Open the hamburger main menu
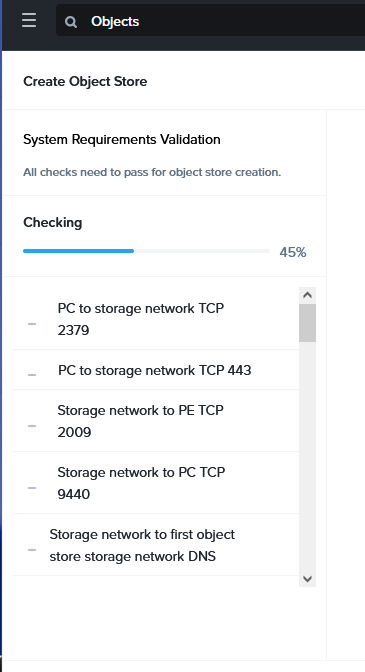This screenshot has height=672, width=365. point(29,21)
